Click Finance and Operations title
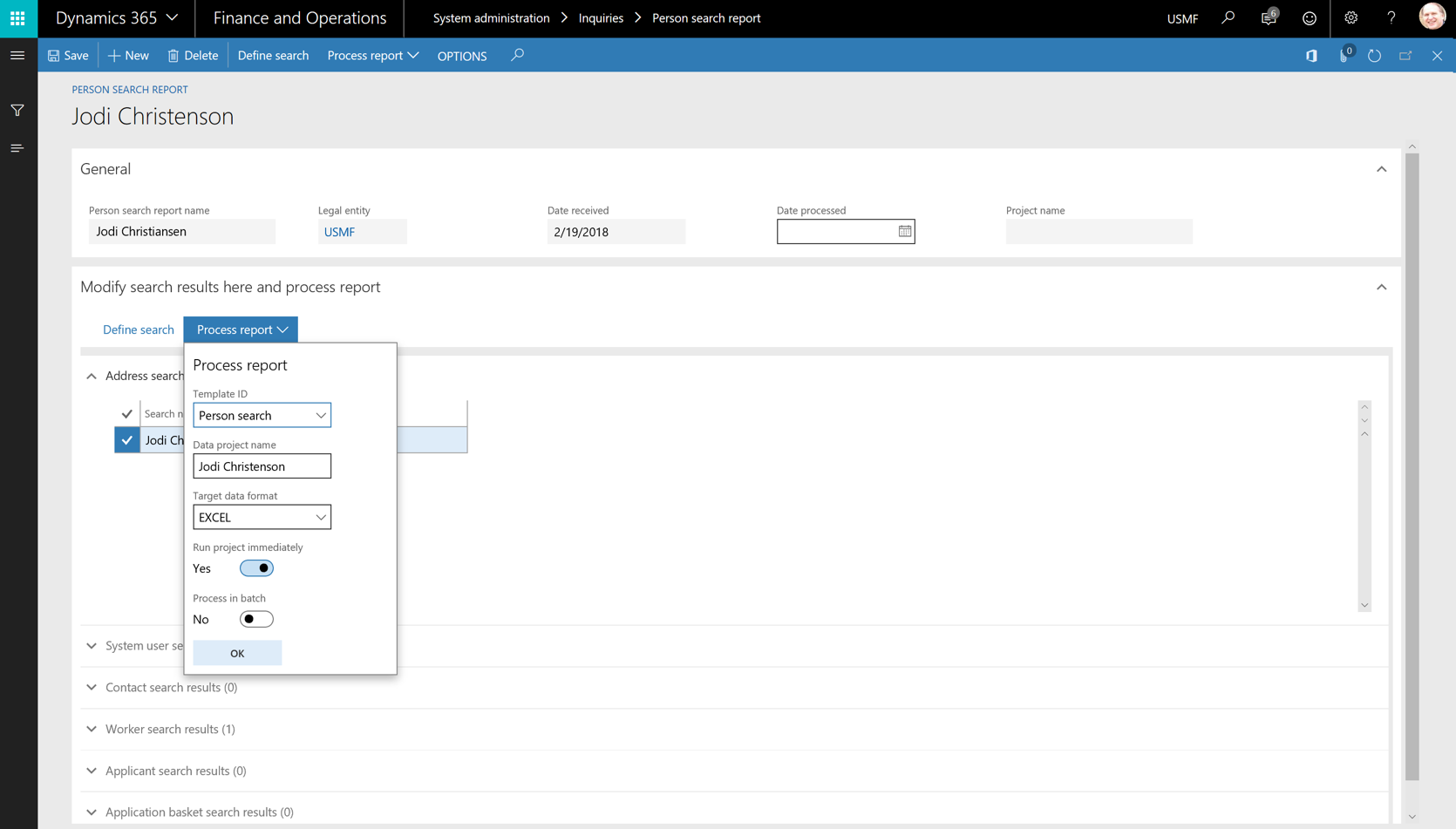Image resolution: width=1456 pixels, height=829 pixels. (x=299, y=17)
